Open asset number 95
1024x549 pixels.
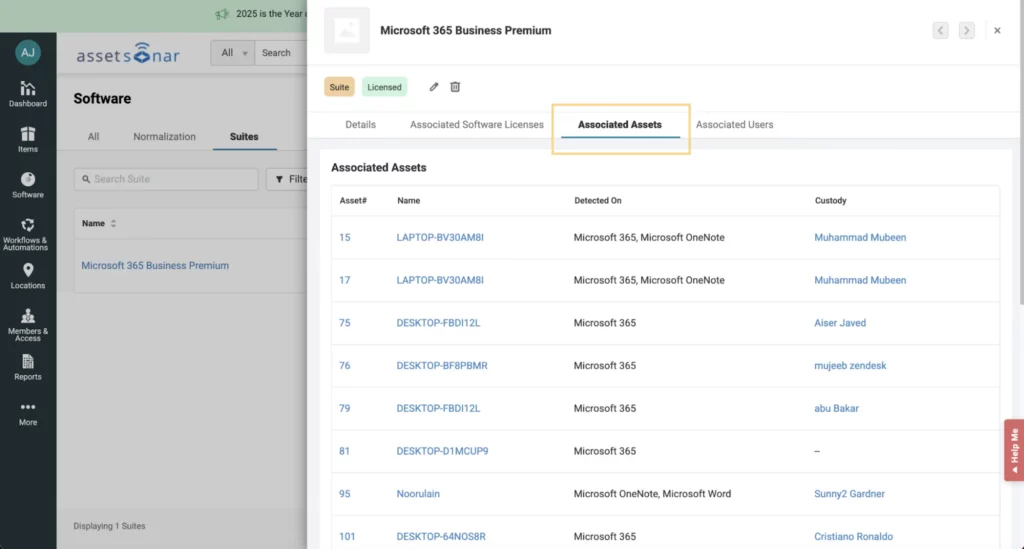tap(345, 494)
